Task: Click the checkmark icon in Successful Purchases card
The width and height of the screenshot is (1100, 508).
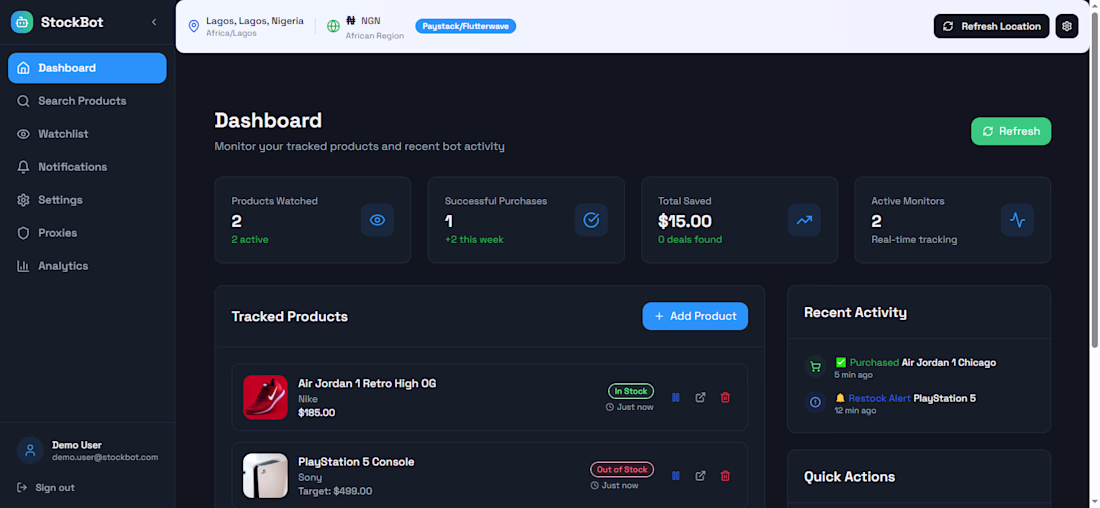Action: (591, 220)
